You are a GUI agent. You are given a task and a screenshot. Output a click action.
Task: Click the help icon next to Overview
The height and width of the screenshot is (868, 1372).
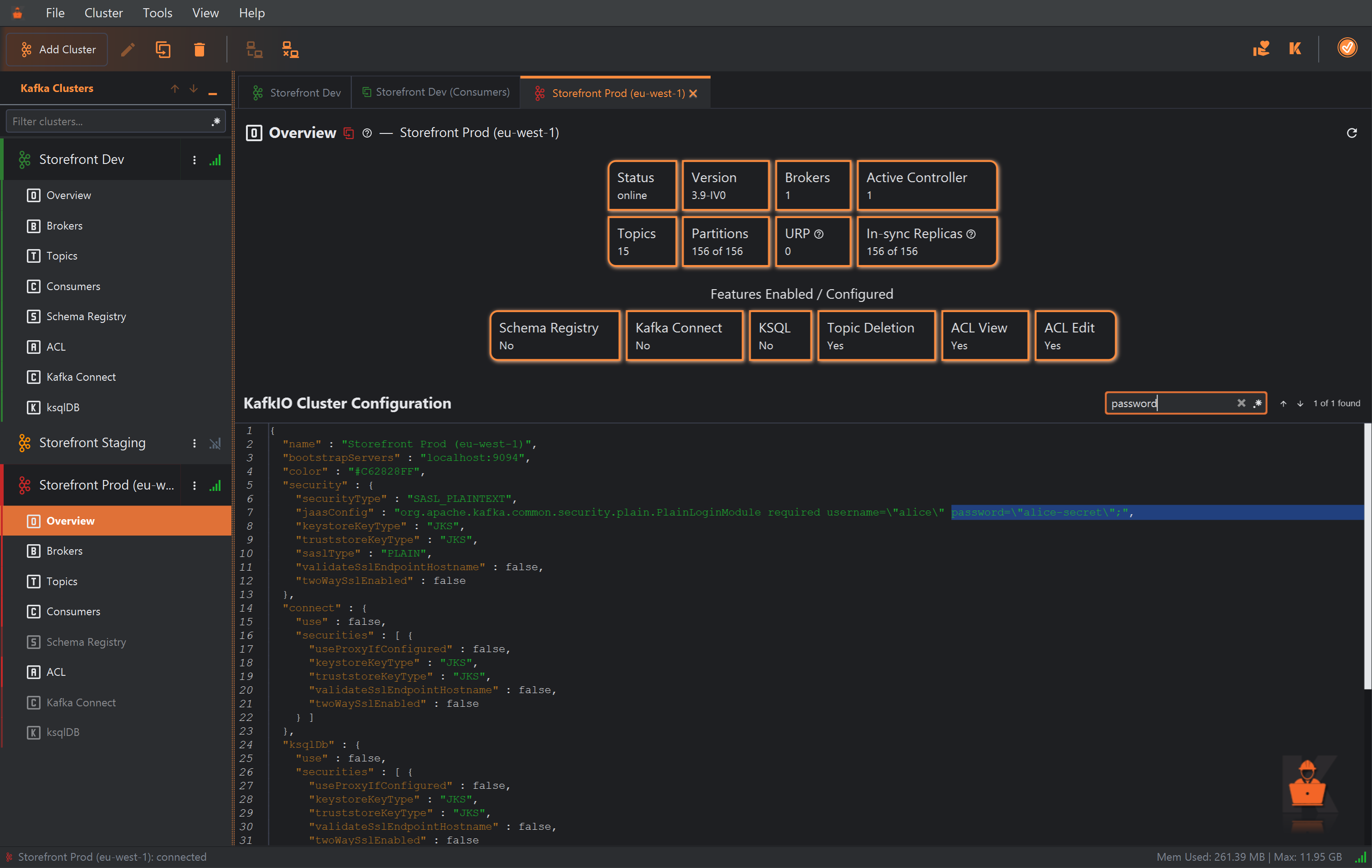[367, 133]
